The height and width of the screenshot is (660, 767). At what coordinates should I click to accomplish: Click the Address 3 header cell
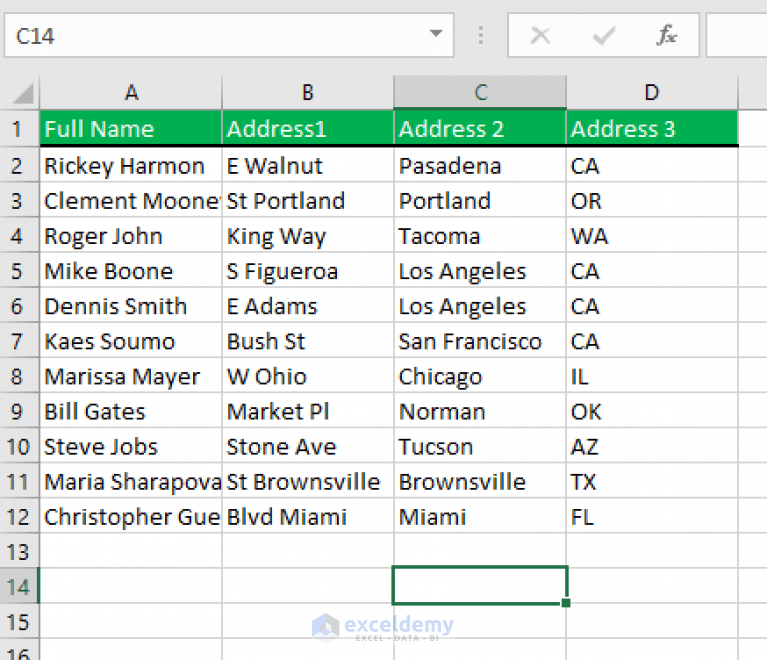coord(652,129)
